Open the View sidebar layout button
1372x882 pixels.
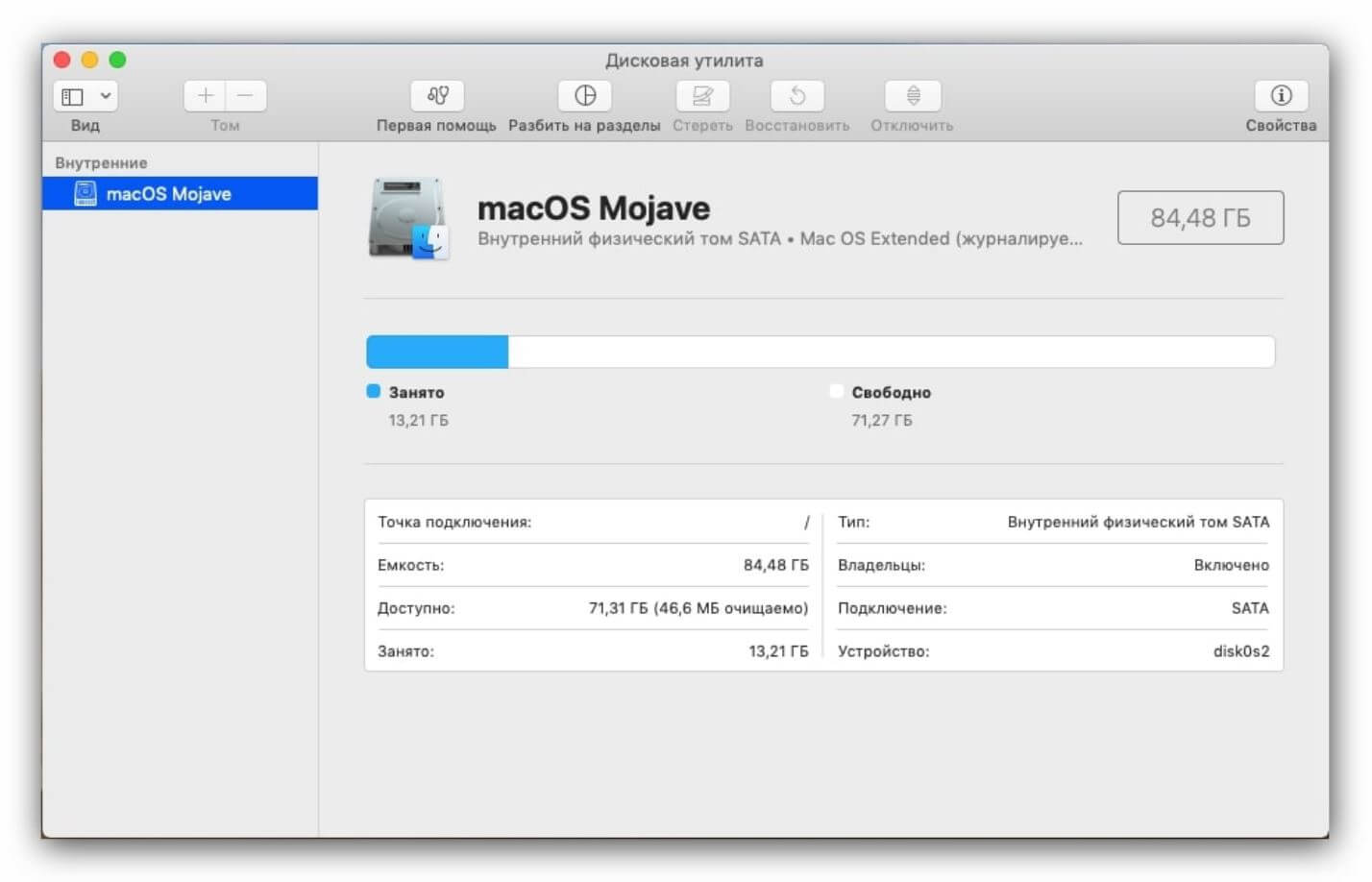[73, 96]
